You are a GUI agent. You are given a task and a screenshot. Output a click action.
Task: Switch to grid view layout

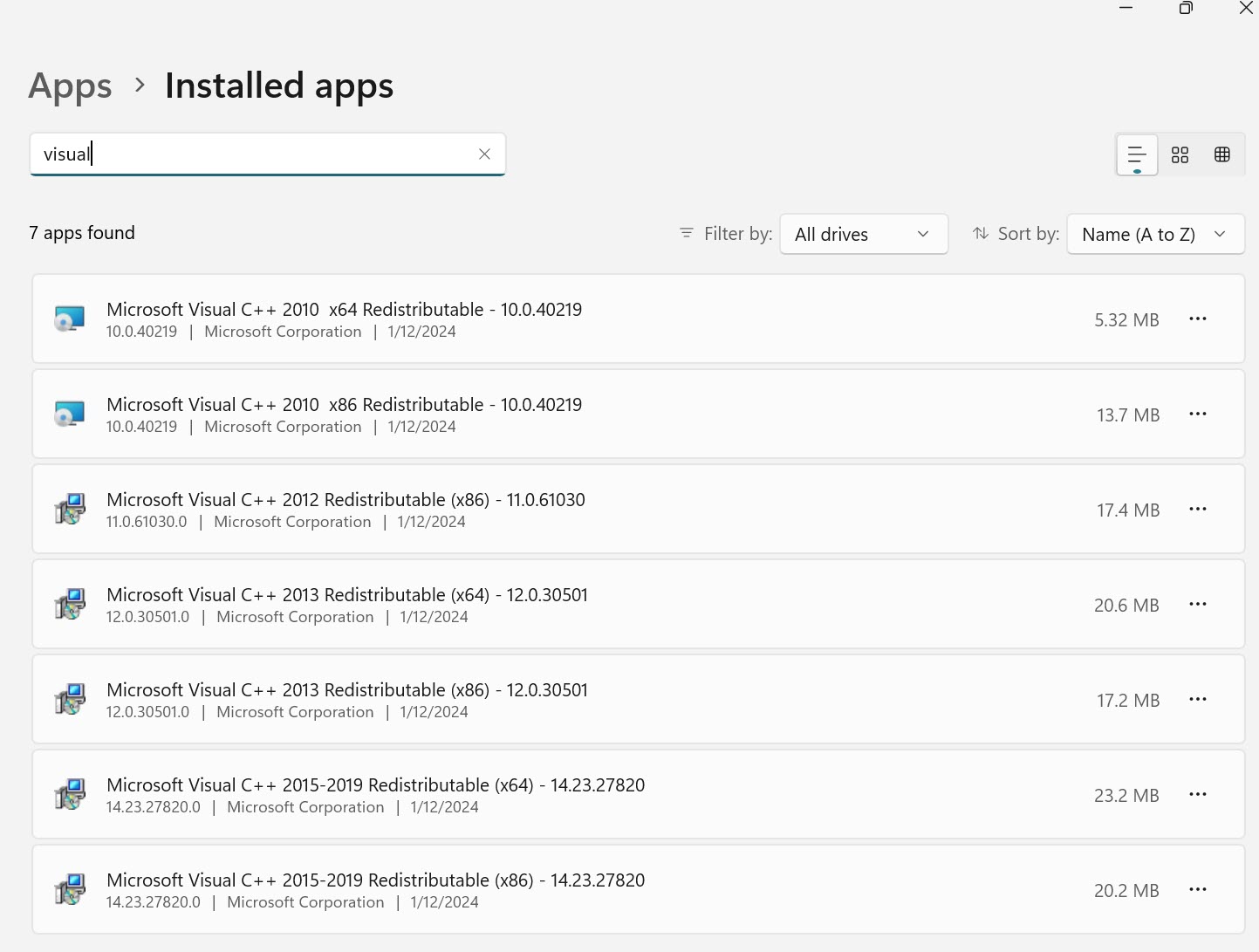(1180, 155)
